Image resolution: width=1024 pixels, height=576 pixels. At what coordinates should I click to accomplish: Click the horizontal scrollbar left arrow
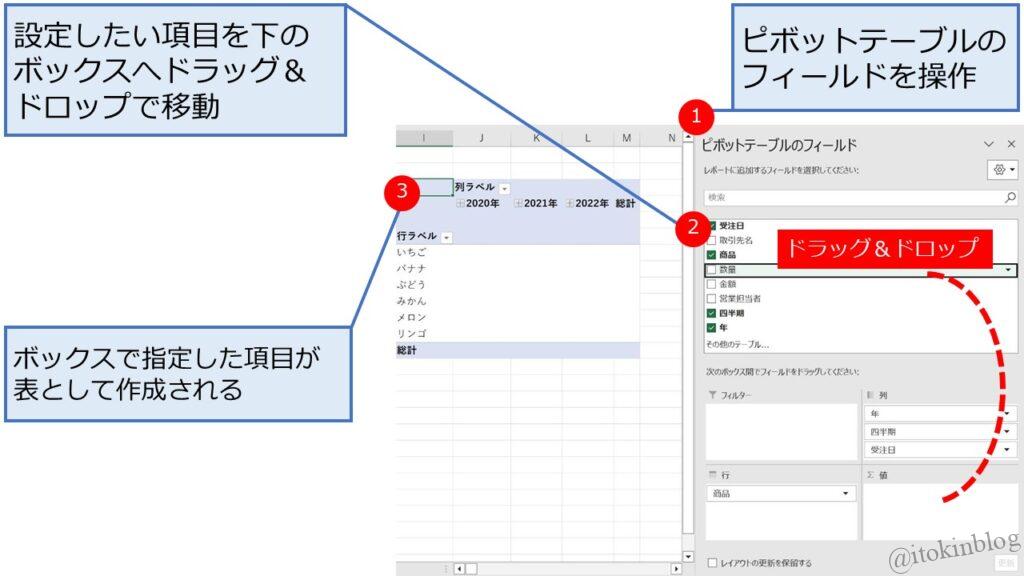(x=459, y=569)
